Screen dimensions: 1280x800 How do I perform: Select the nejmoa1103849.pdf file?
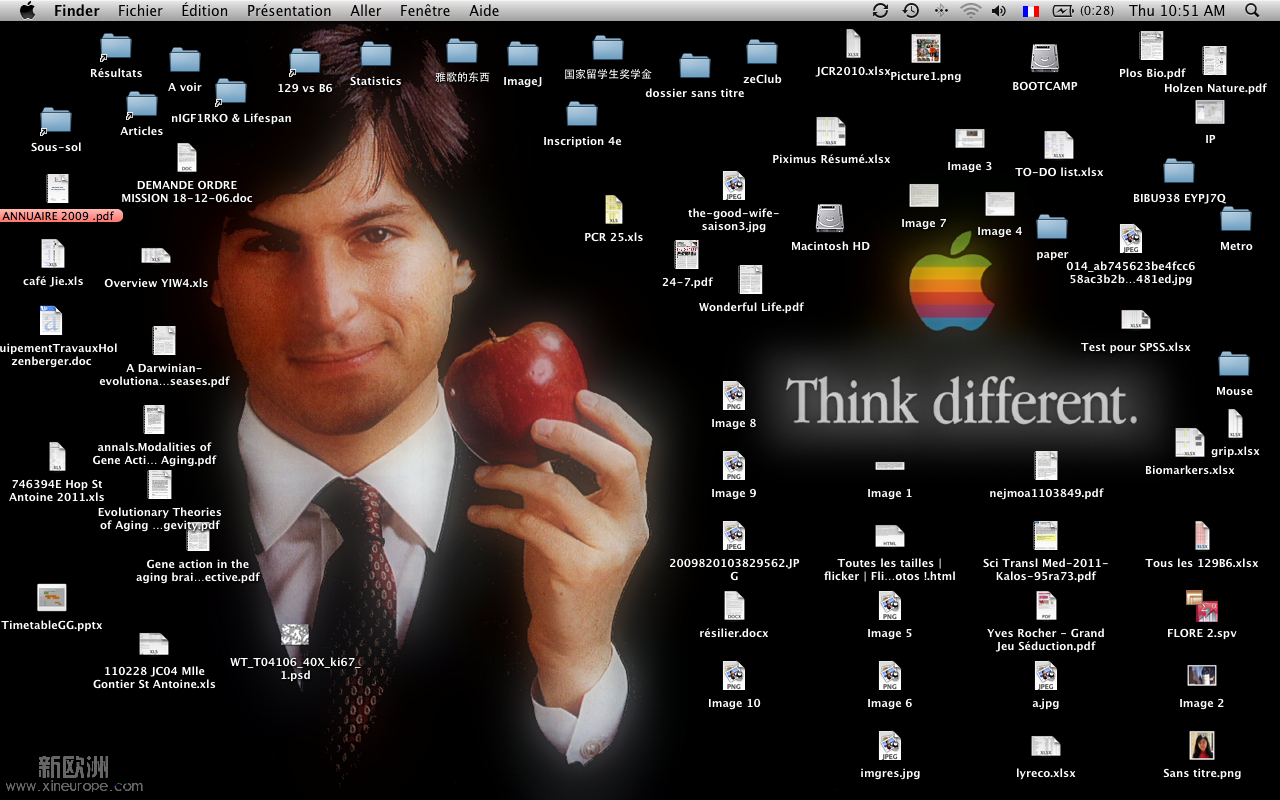[1046, 466]
